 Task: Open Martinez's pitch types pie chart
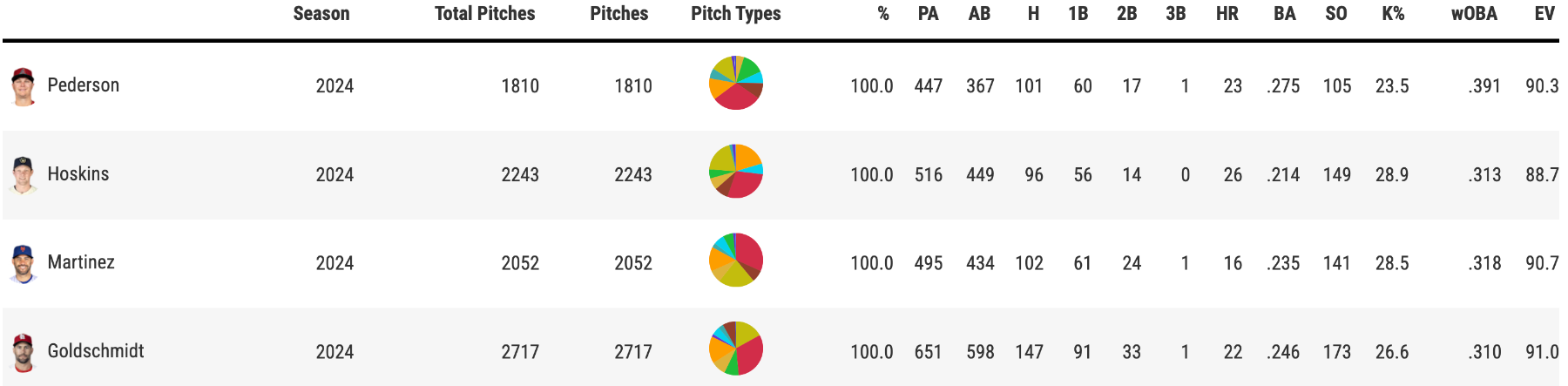click(x=736, y=260)
